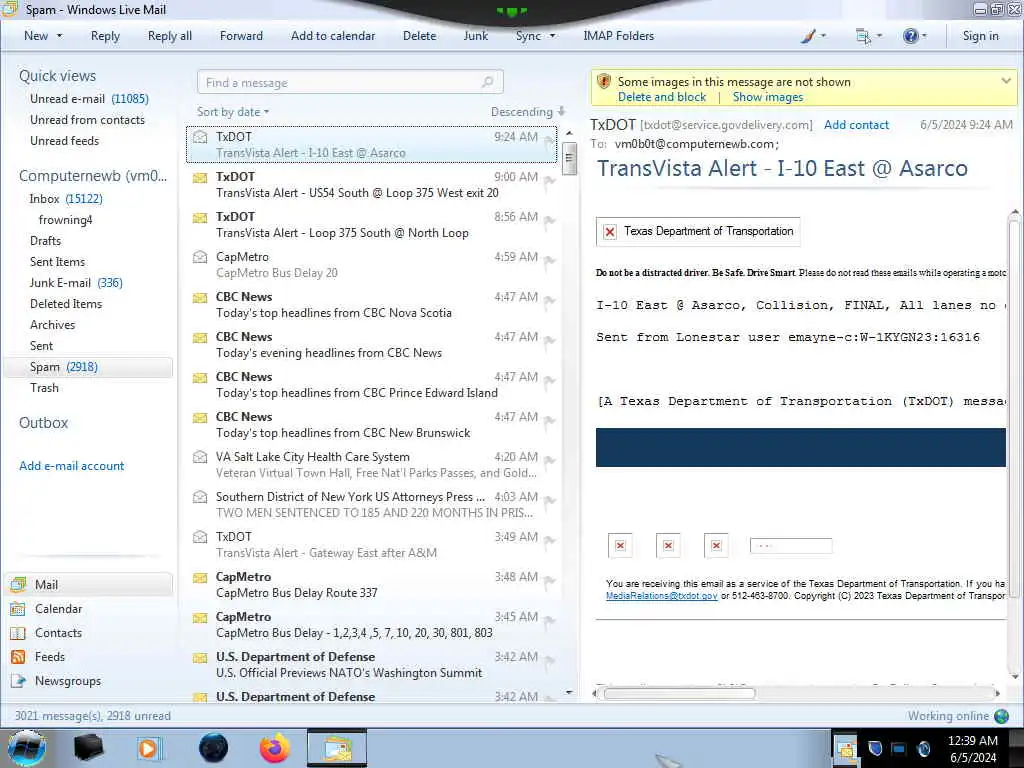Click the message list vertical scrollbar thumb

click(569, 157)
